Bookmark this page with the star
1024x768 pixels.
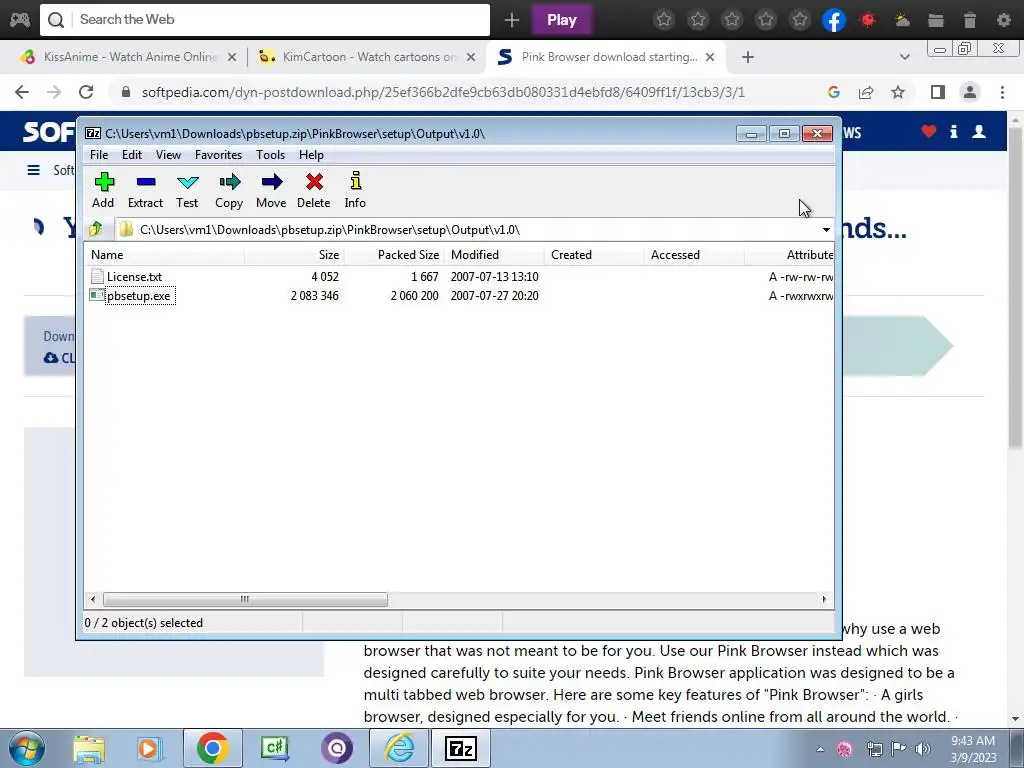(898, 92)
